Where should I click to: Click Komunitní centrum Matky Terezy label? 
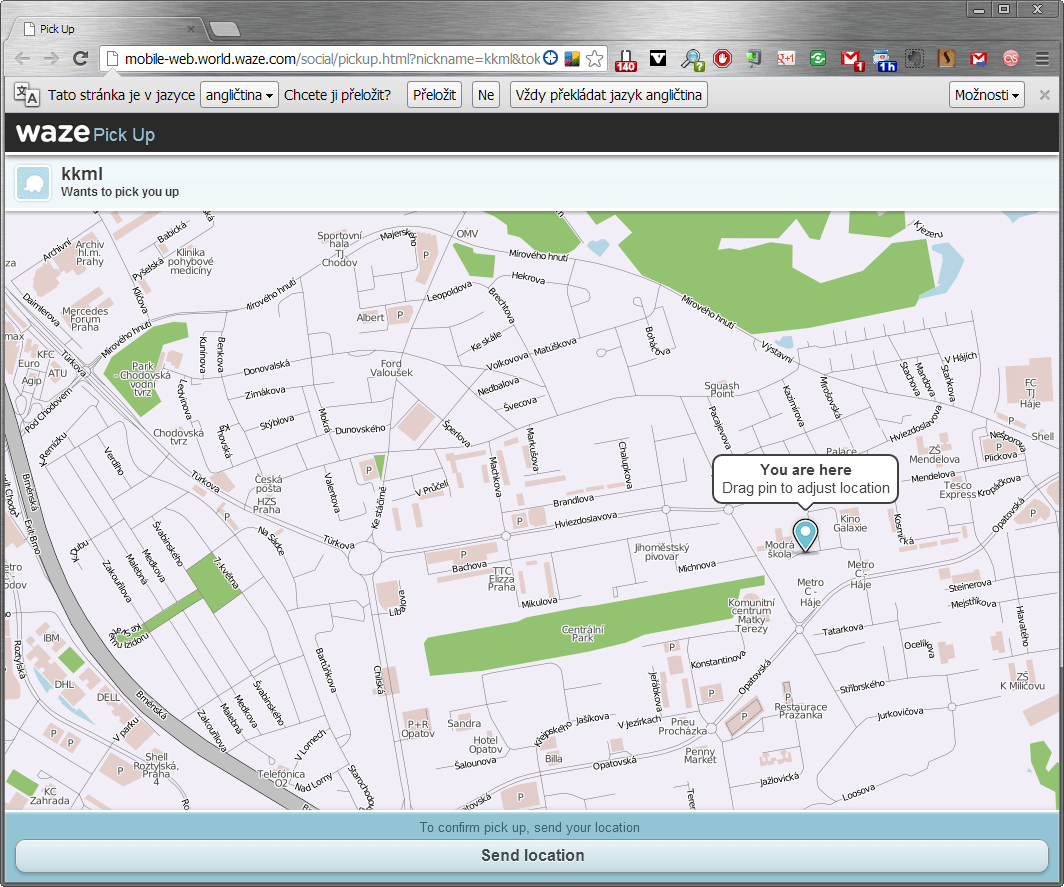click(x=751, y=615)
